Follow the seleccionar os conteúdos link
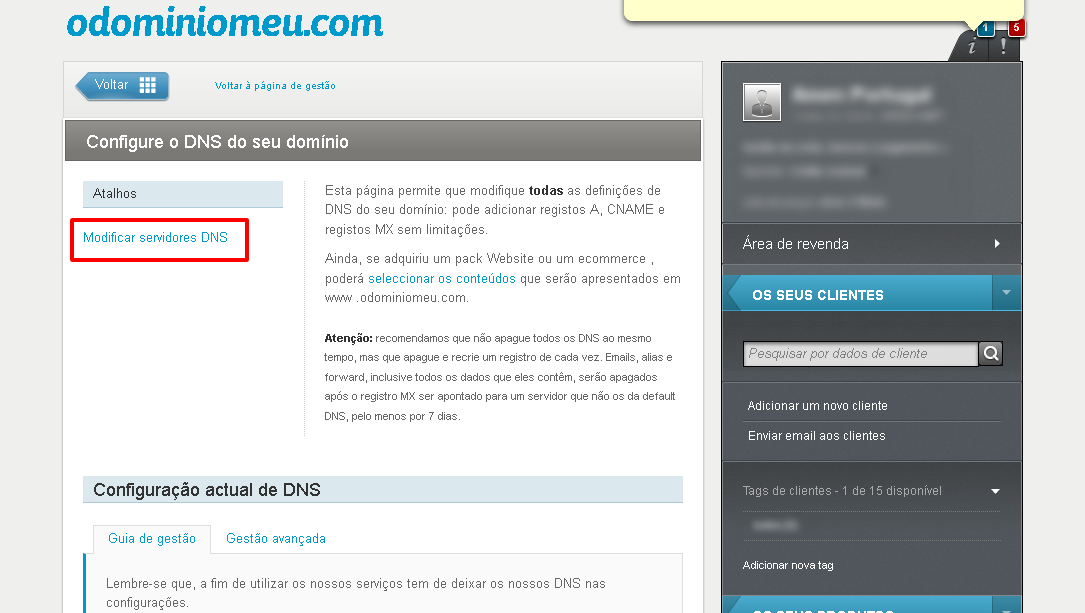The width and height of the screenshot is (1085, 613). [441, 278]
